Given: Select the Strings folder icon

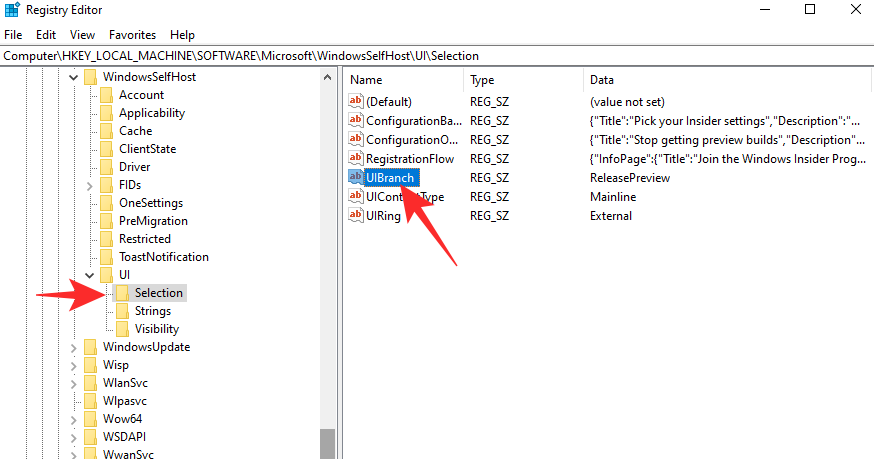Looking at the screenshot, I should 122,311.
